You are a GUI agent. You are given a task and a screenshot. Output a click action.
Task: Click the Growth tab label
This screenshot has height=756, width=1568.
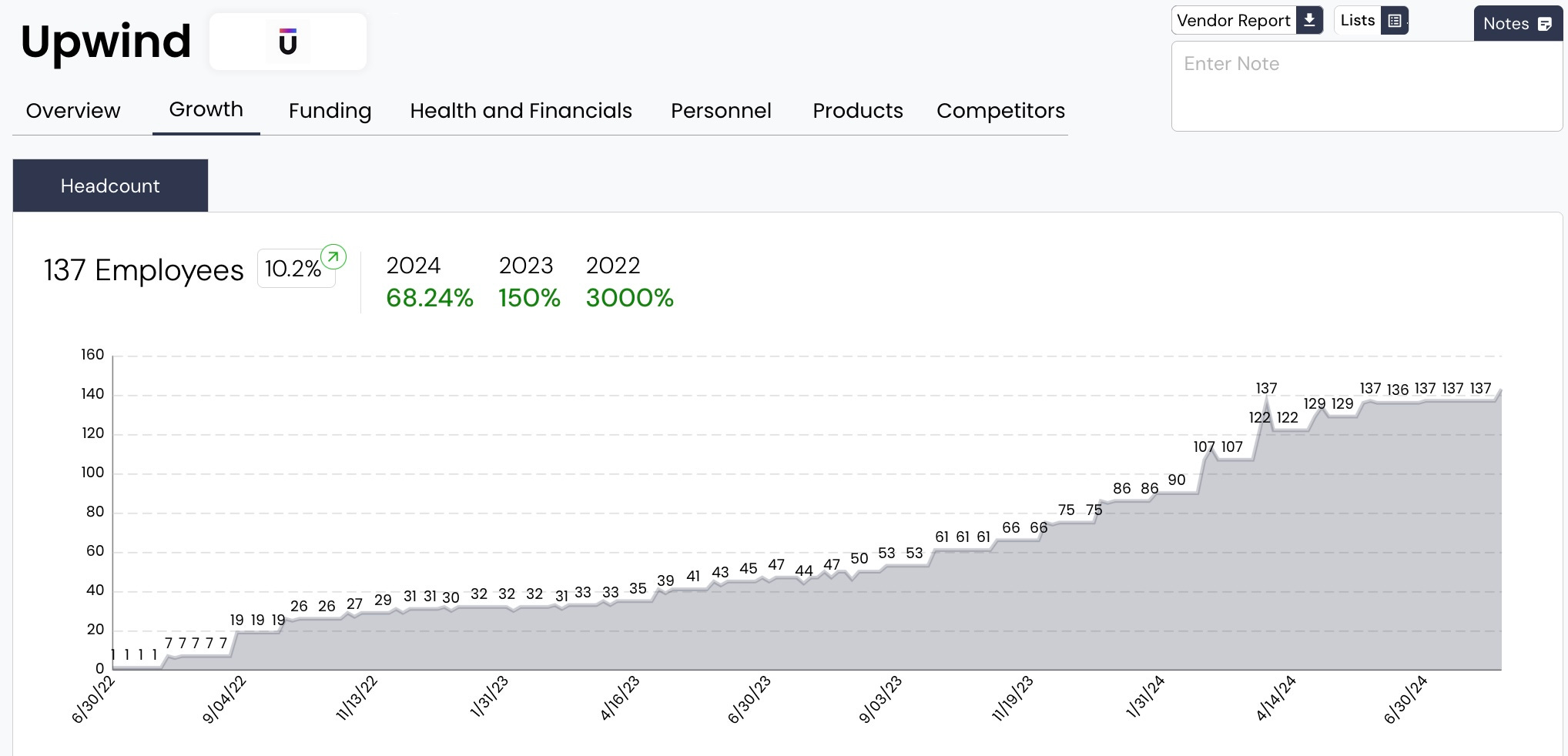[x=206, y=109]
